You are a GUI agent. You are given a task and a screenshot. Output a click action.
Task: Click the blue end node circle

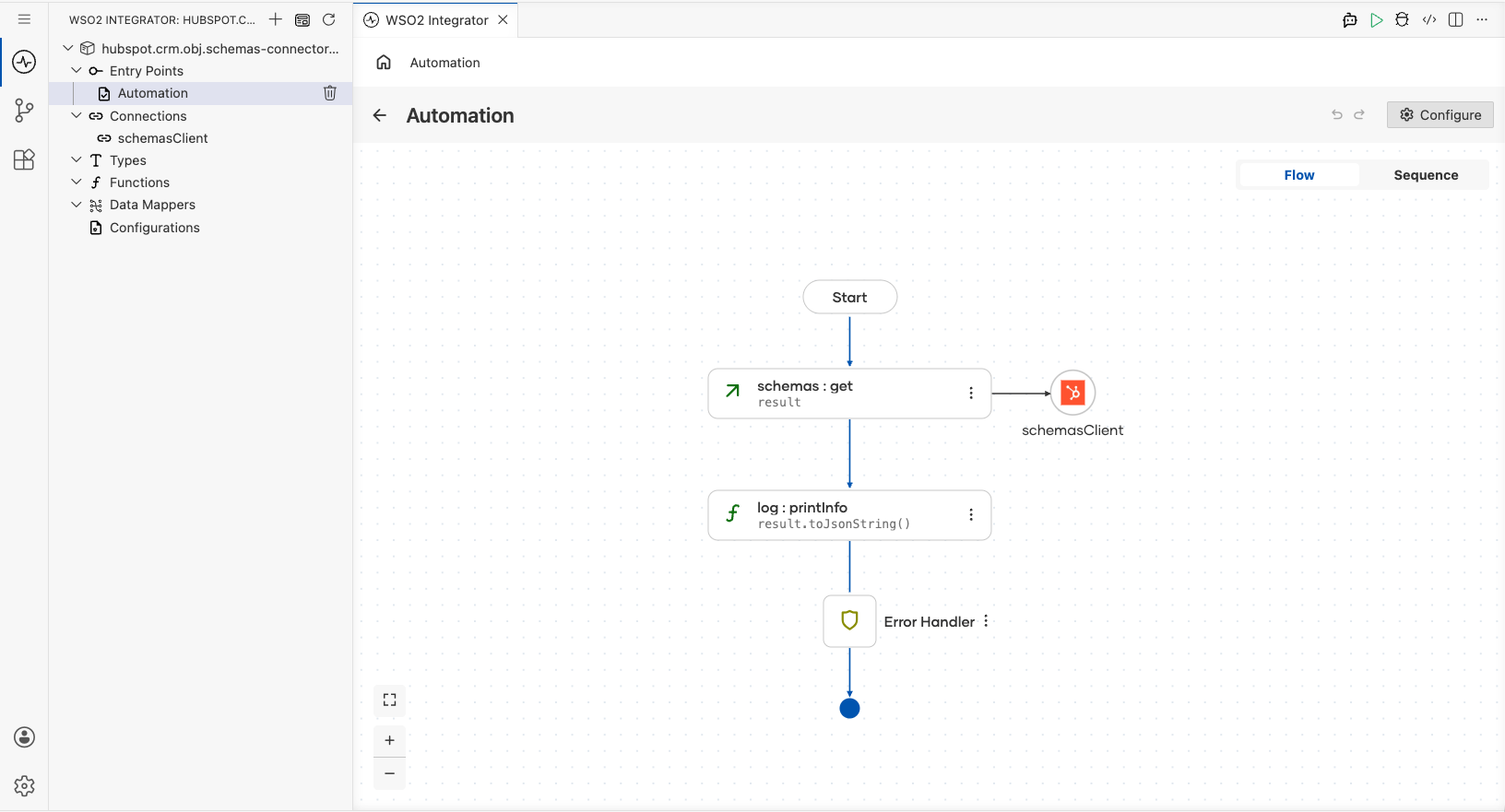click(850, 709)
